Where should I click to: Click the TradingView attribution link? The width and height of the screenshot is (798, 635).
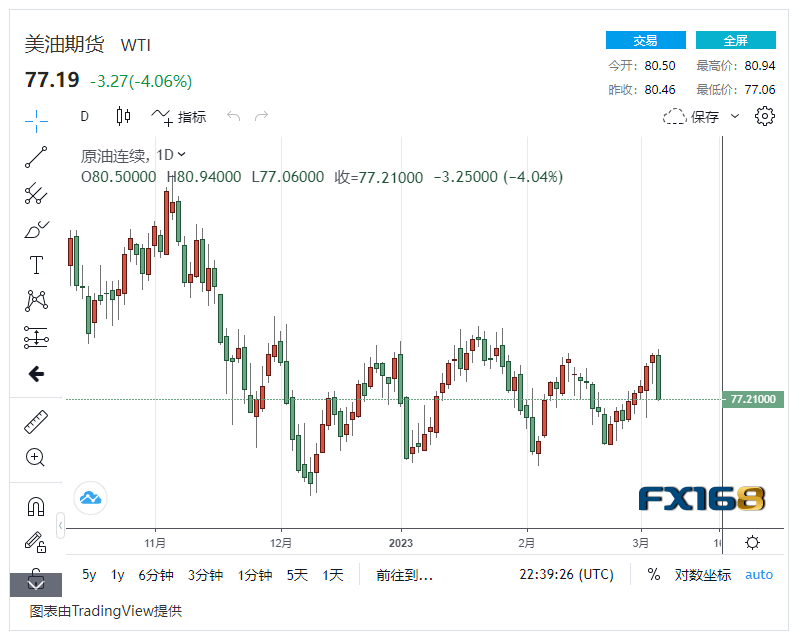[x=105, y=611]
